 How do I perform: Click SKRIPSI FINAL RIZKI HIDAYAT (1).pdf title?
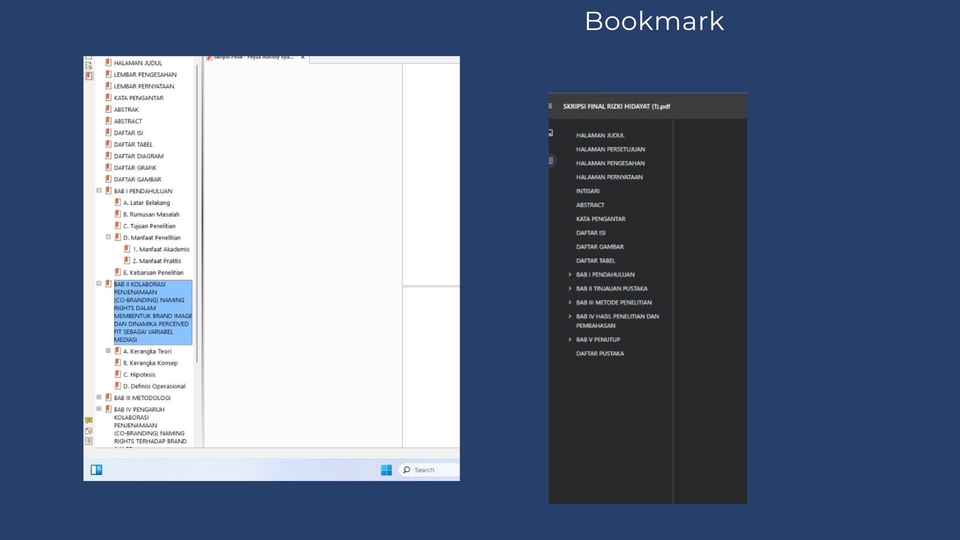[617, 106]
